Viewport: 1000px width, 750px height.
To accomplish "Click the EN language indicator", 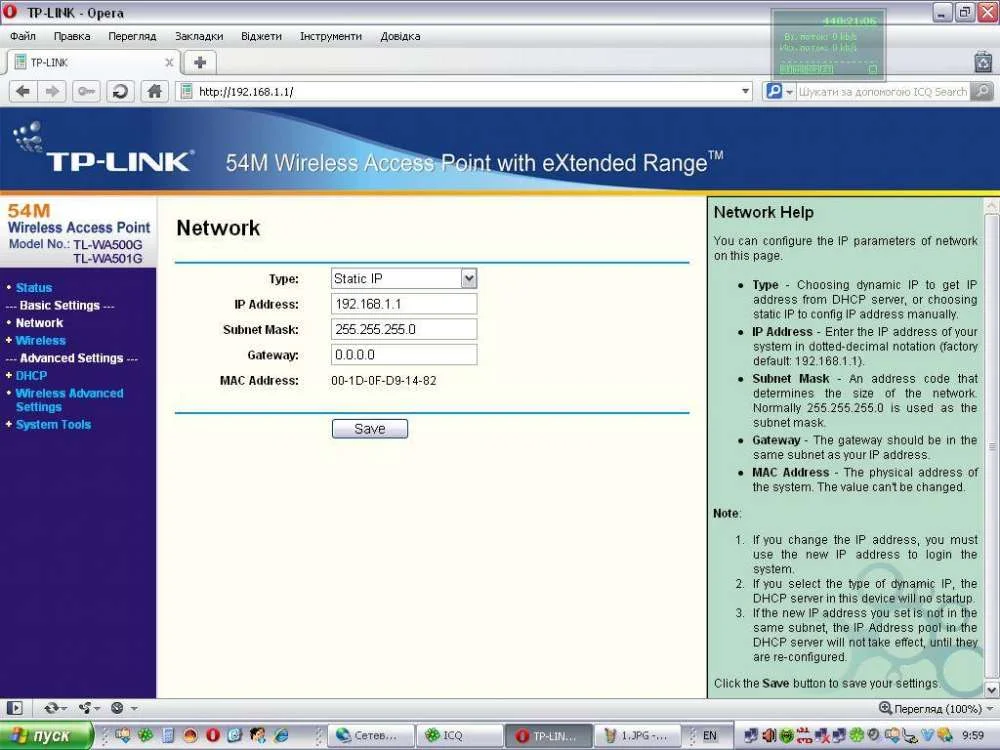I will 709,735.
